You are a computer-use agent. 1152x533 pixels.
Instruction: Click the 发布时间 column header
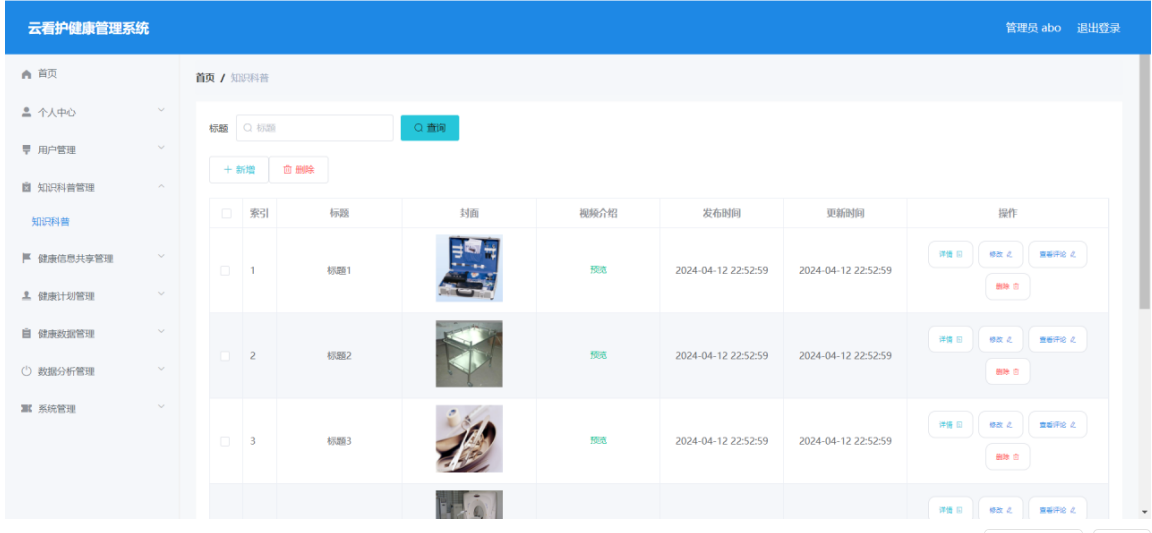tap(721, 214)
